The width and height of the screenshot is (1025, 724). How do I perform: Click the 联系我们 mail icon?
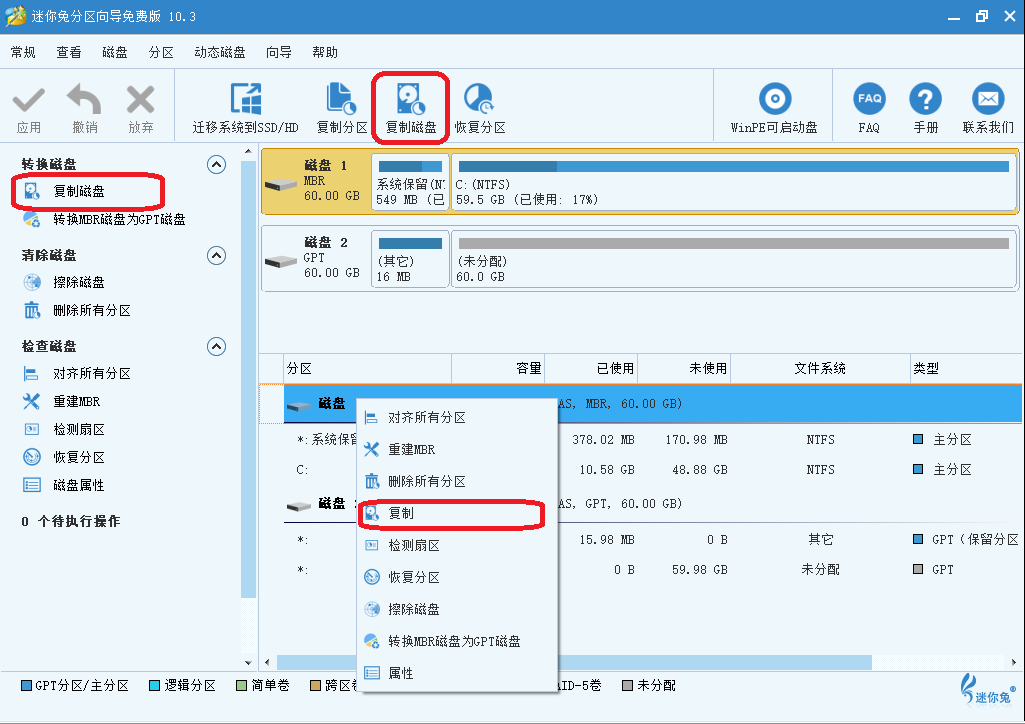(x=988, y=99)
